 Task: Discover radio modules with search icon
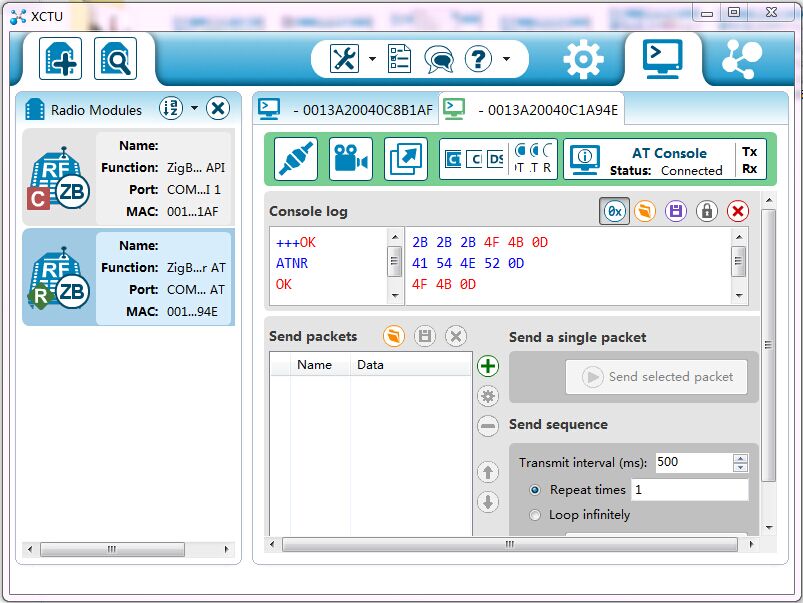(115, 58)
